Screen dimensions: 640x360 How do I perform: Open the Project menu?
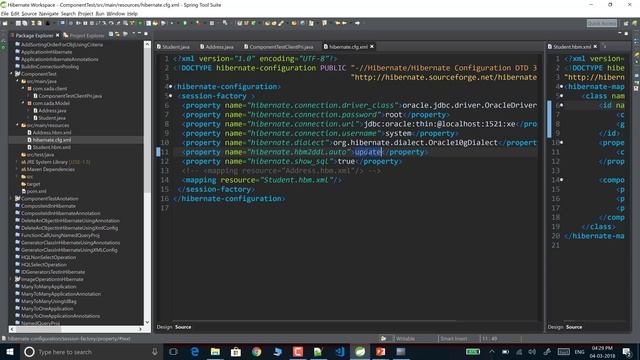(86, 13)
